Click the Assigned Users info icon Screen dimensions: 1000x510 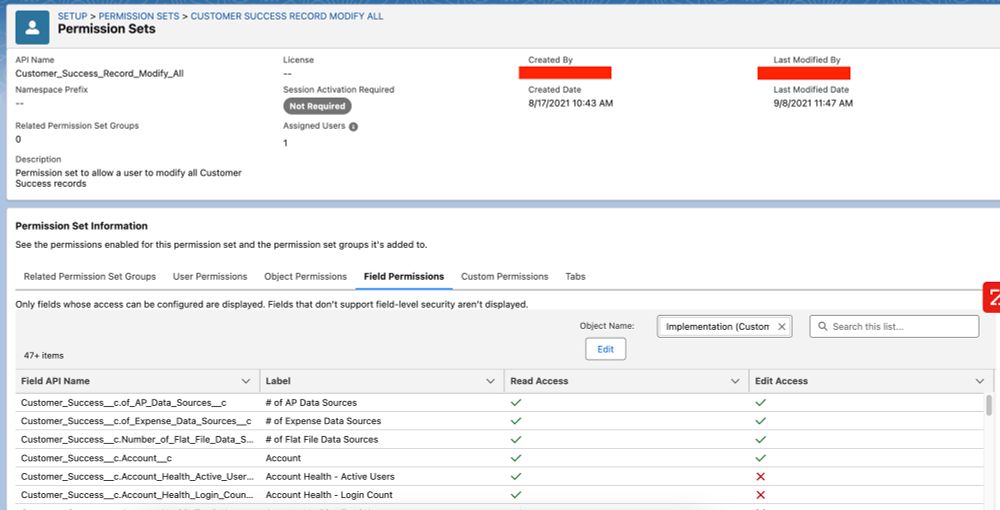coord(353,126)
